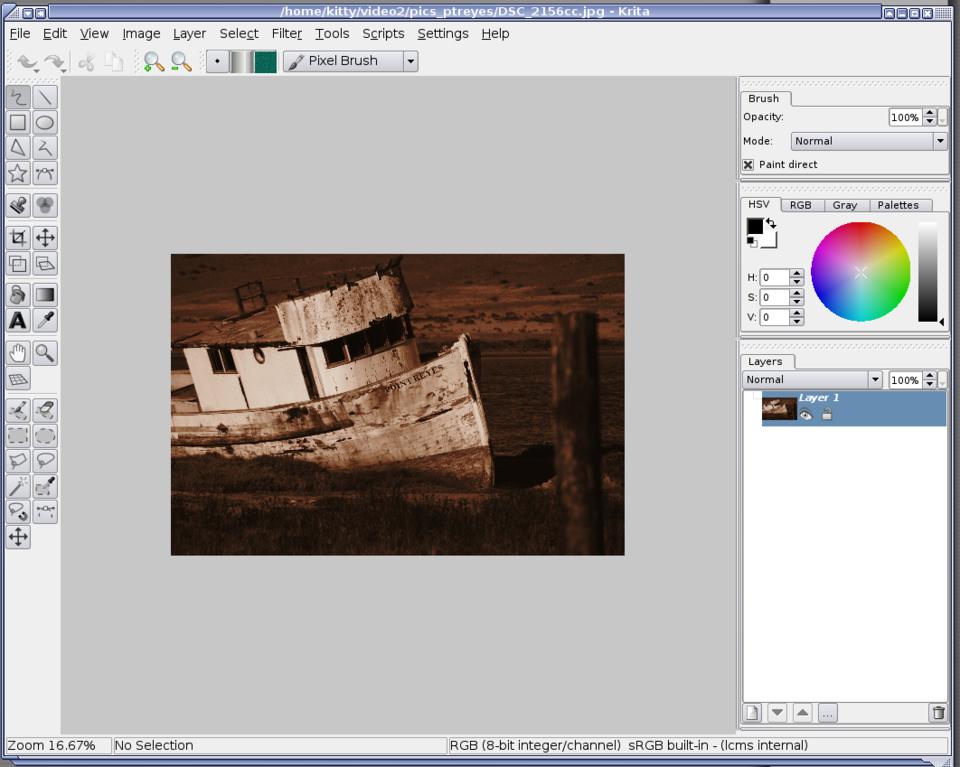The image size is (960, 767).
Task: Click the move layer up button
Action: [x=802, y=713]
